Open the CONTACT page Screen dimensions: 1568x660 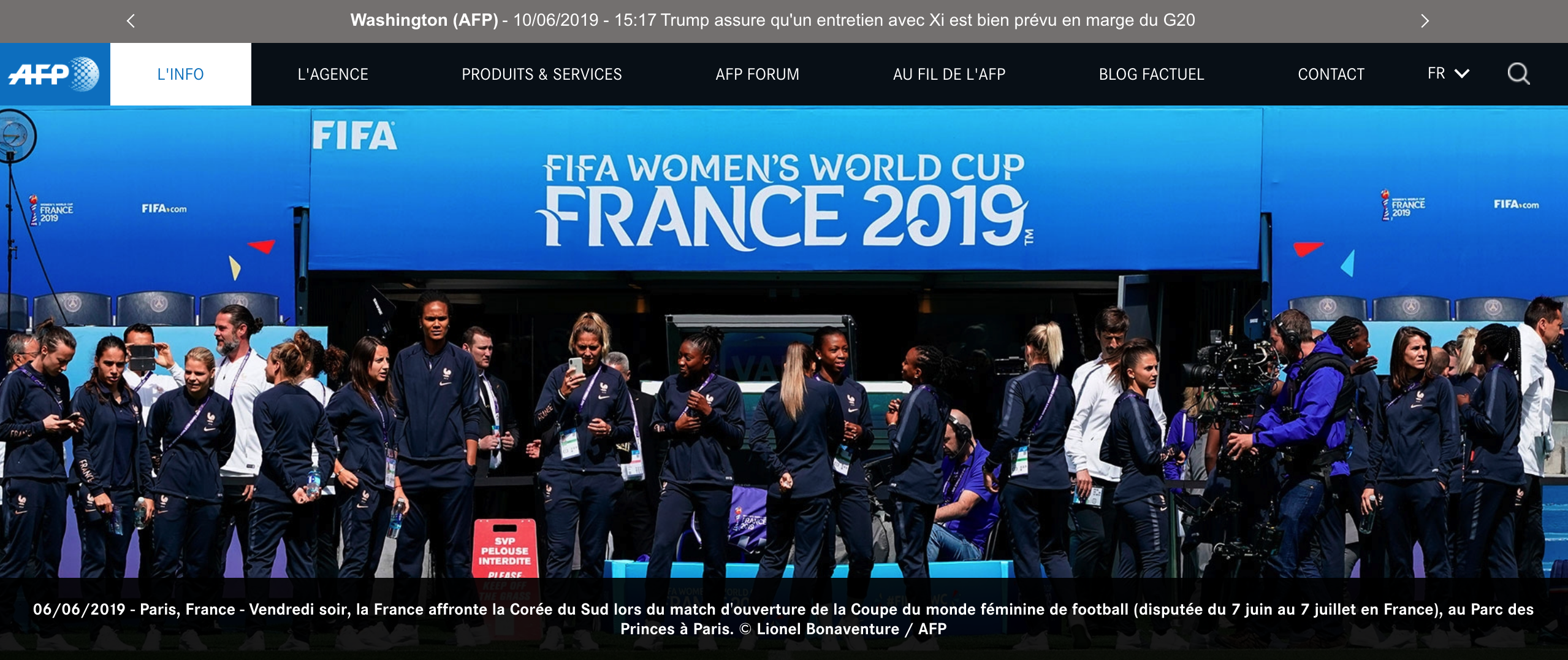1331,74
